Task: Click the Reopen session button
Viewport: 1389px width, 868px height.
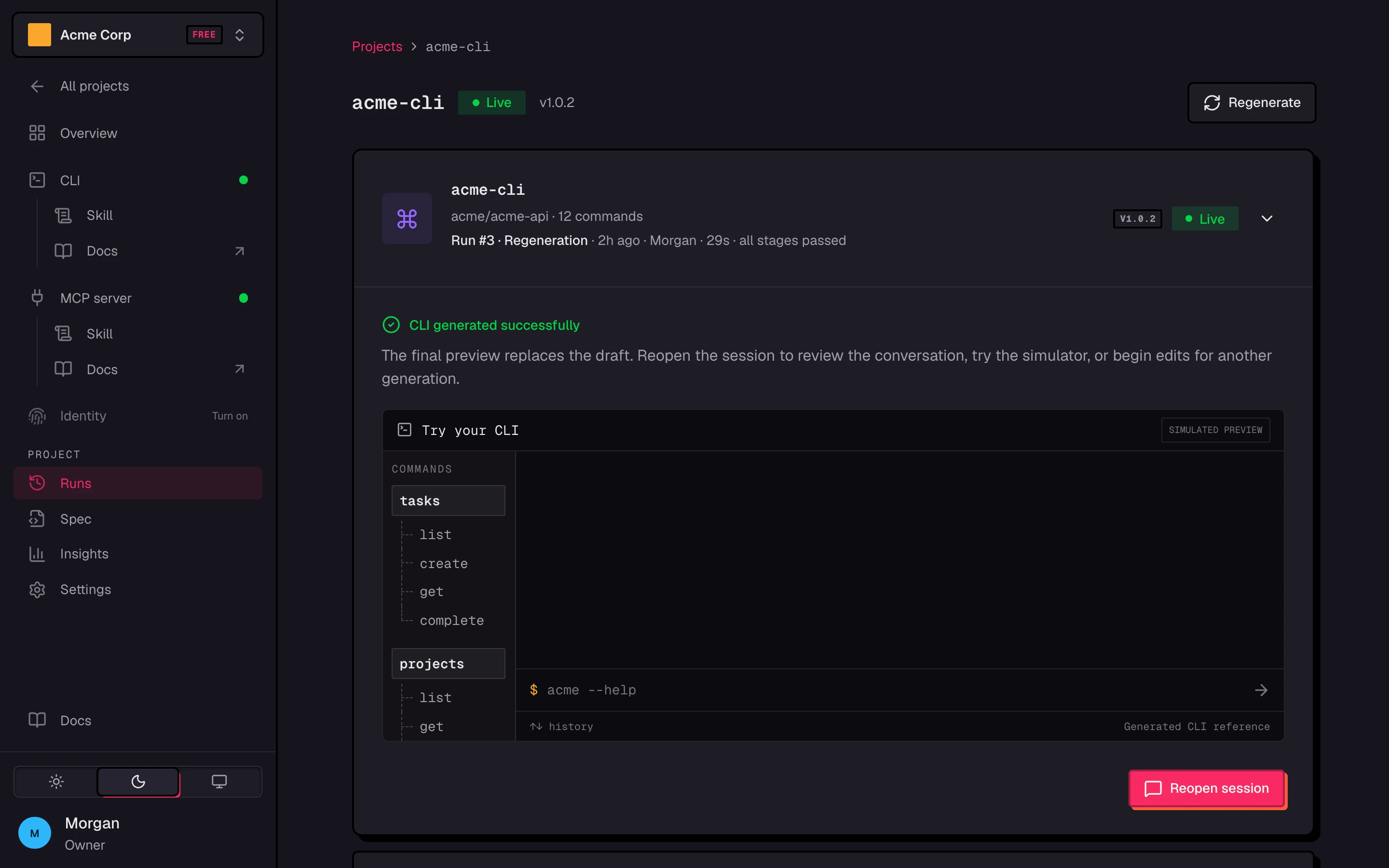Action: click(1207, 788)
